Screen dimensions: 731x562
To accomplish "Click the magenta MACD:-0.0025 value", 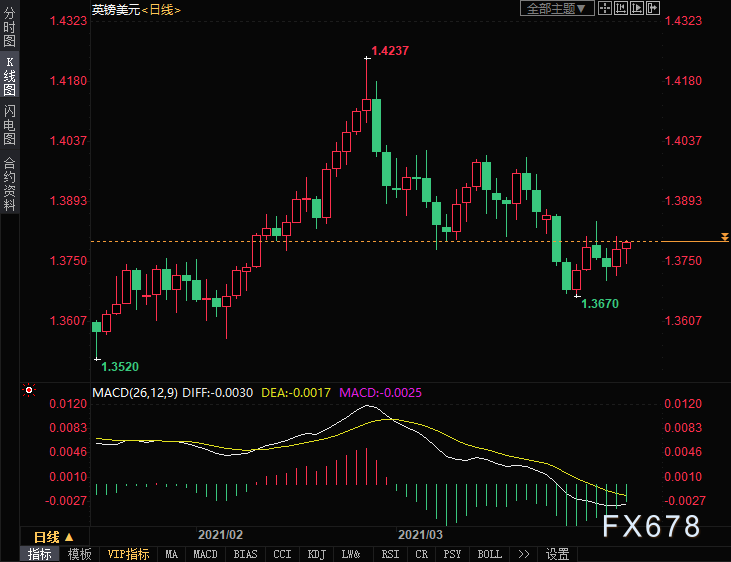I will click(x=380, y=393).
